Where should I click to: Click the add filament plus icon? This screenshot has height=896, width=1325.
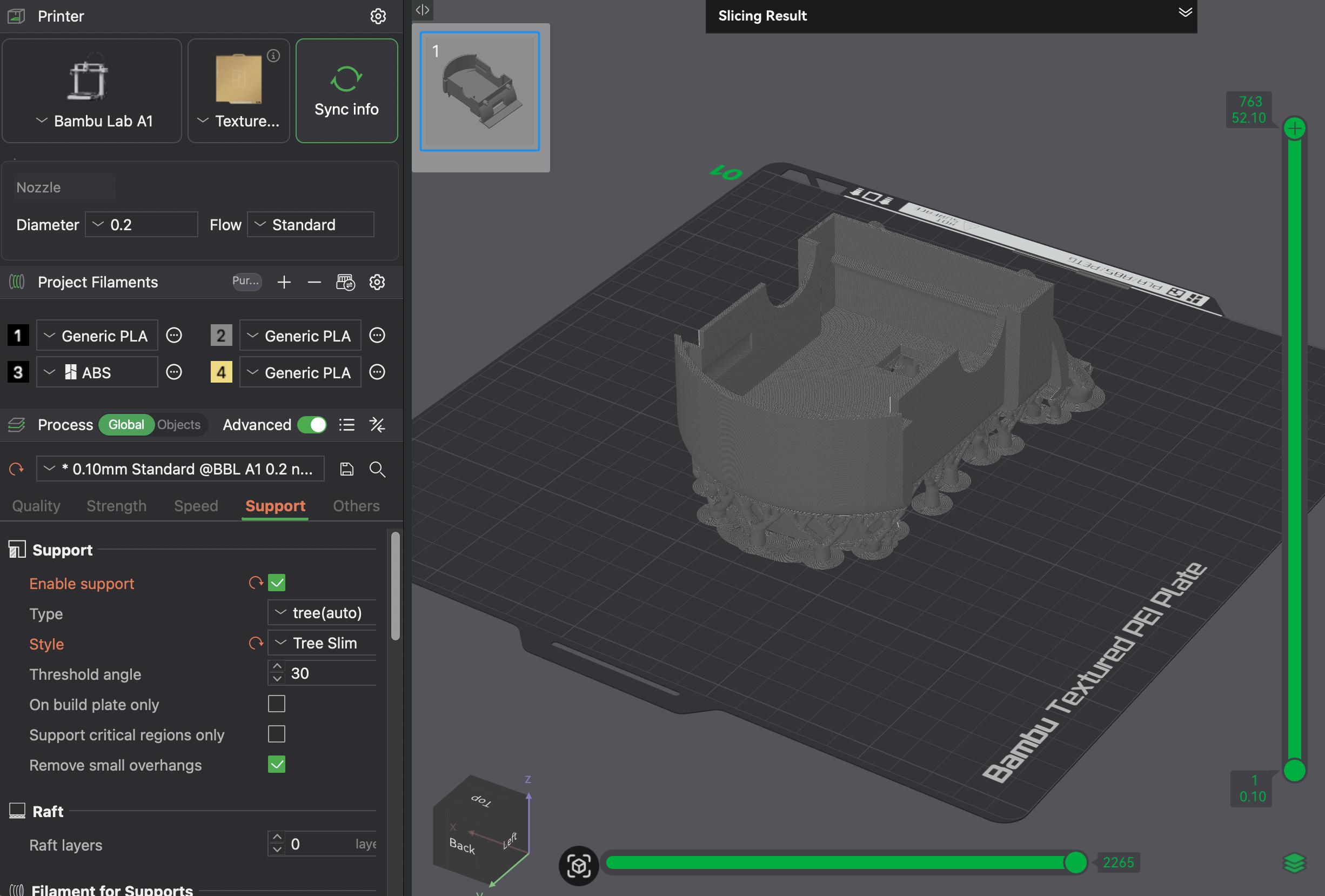click(284, 282)
